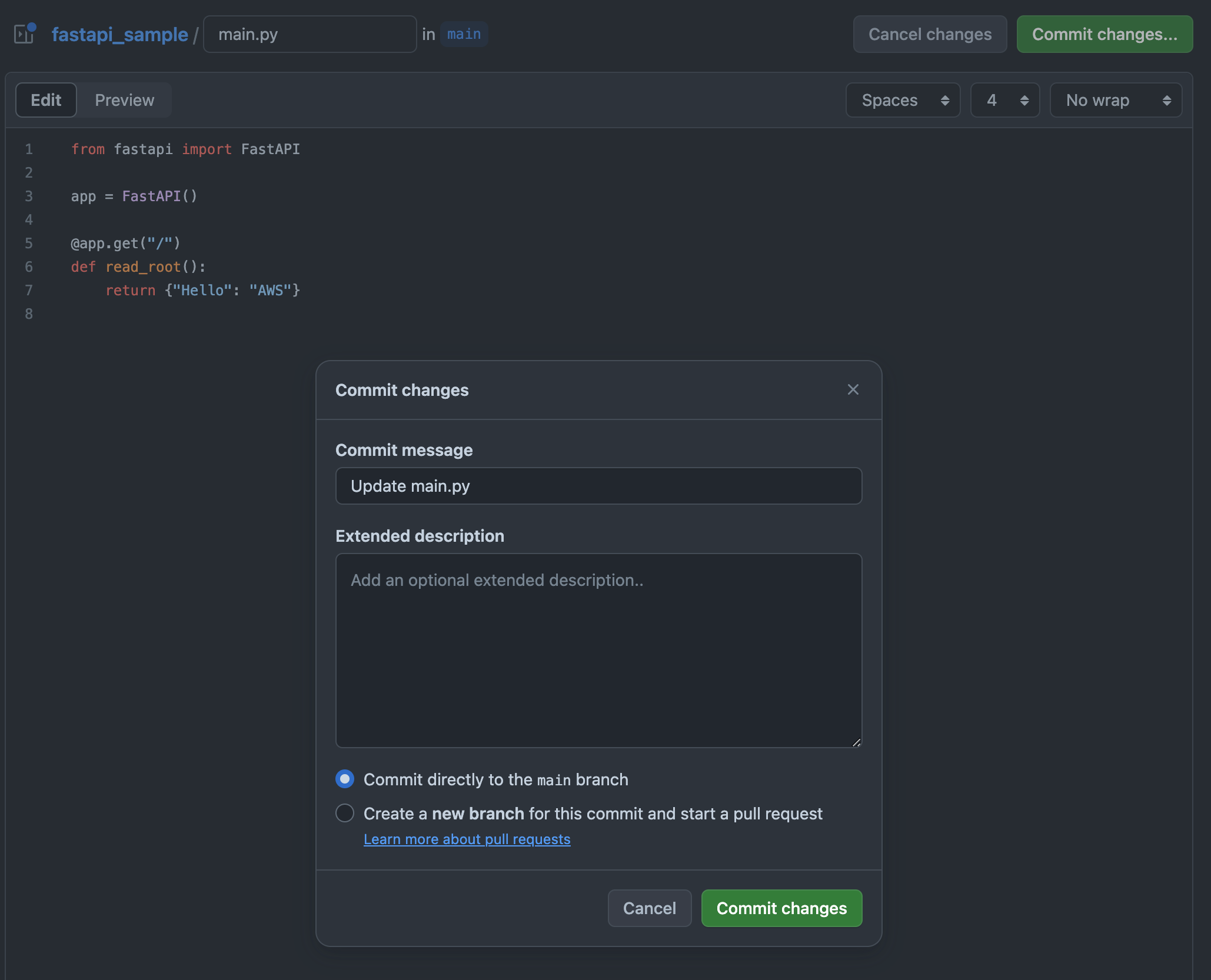Close the Commit changes dialog
Screen dimensions: 1211x980
point(853,389)
